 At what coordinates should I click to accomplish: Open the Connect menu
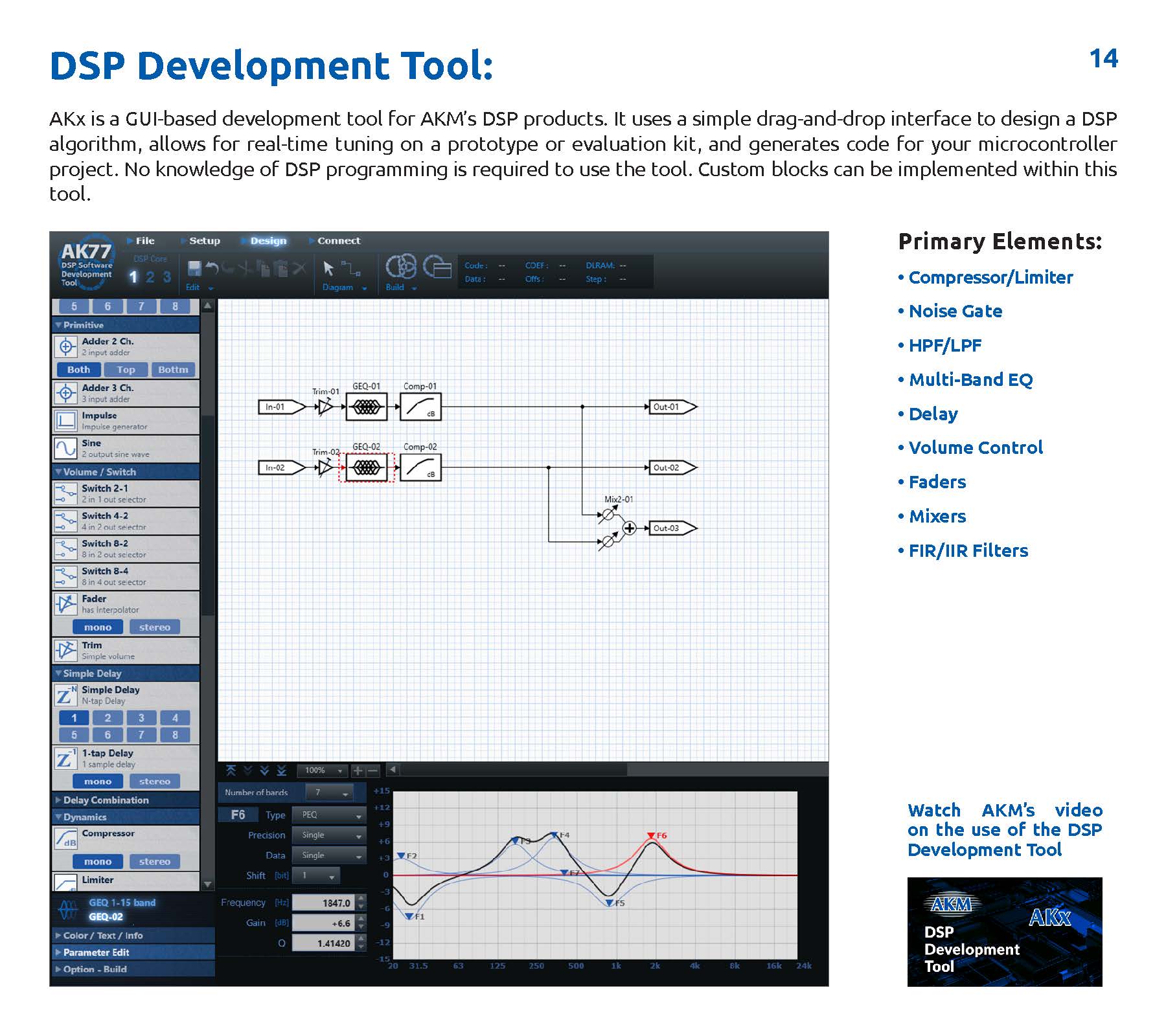[338, 241]
